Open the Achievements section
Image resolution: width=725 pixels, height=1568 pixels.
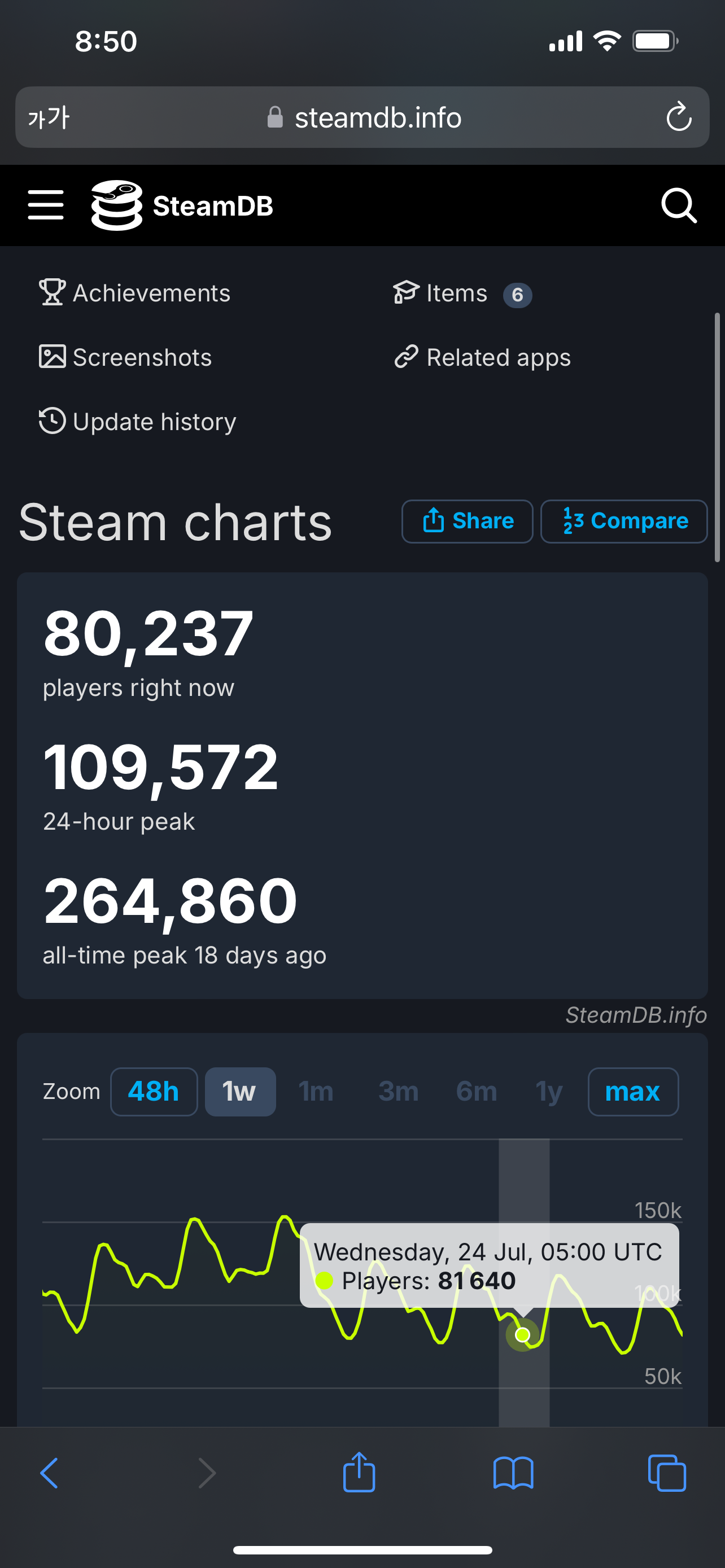[135, 294]
